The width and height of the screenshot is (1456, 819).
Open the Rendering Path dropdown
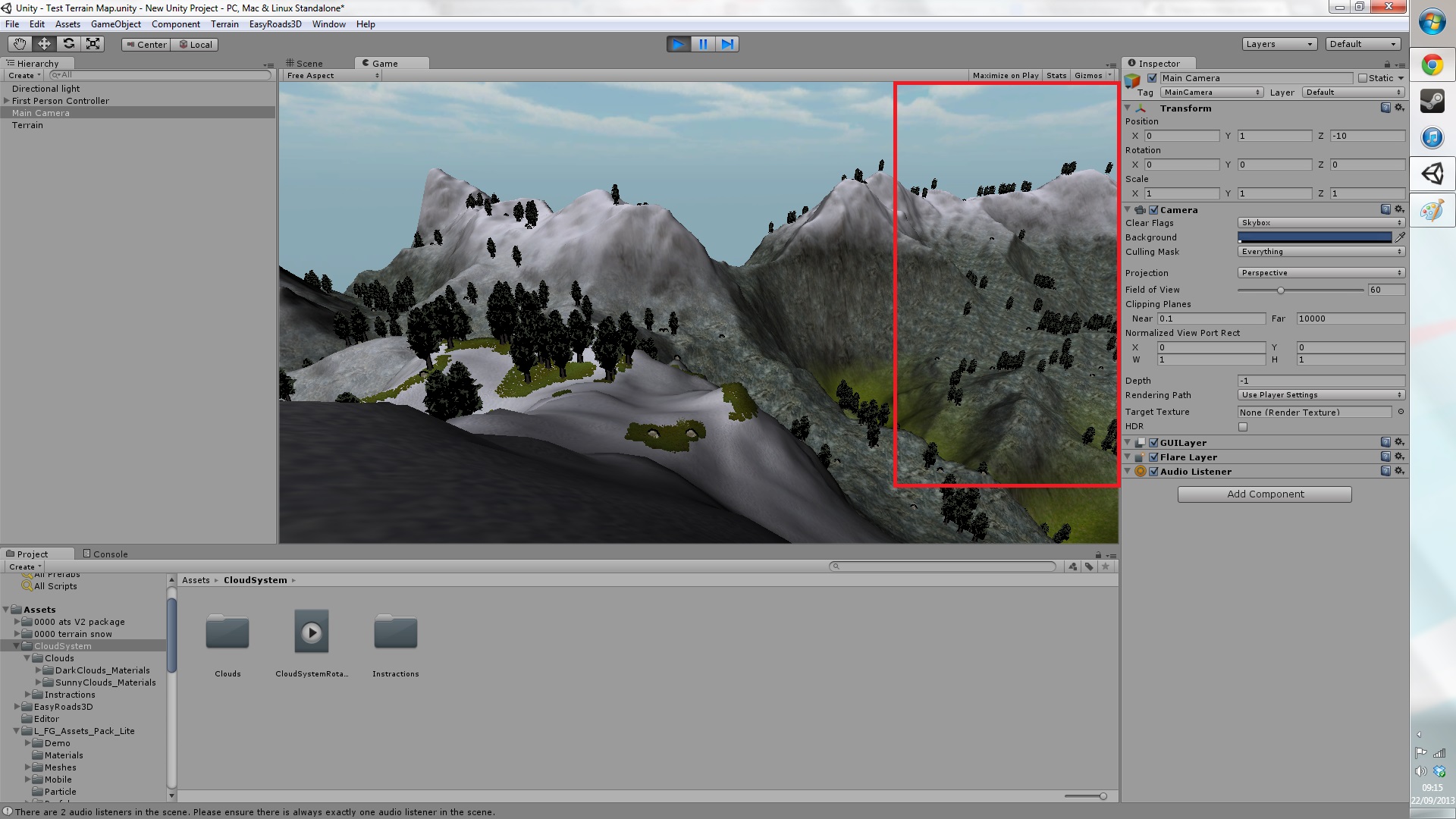(x=1321, y=395)
